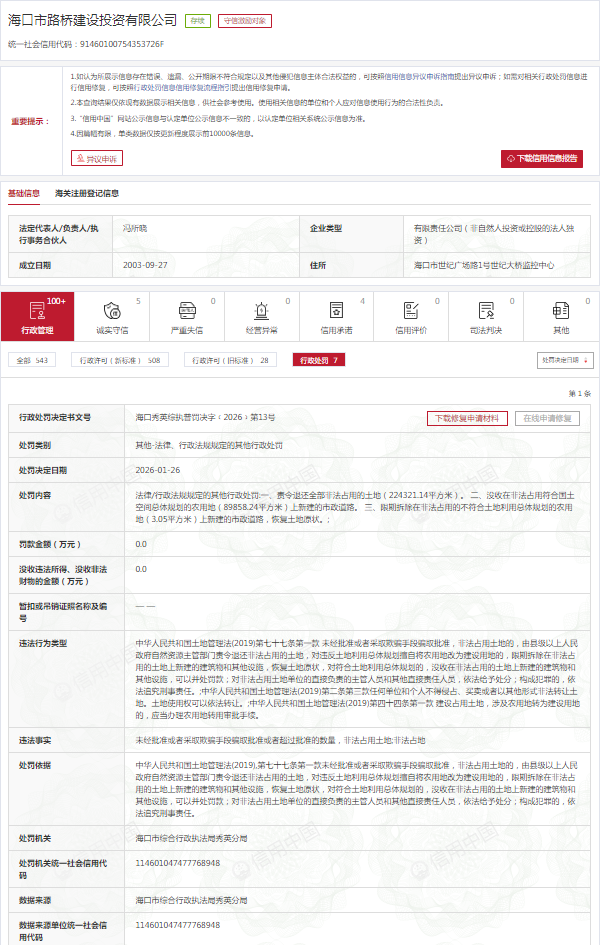Open the 司法判决 category icon
Image resolution: width=600 pixels, height=945 pixels.
486,310
